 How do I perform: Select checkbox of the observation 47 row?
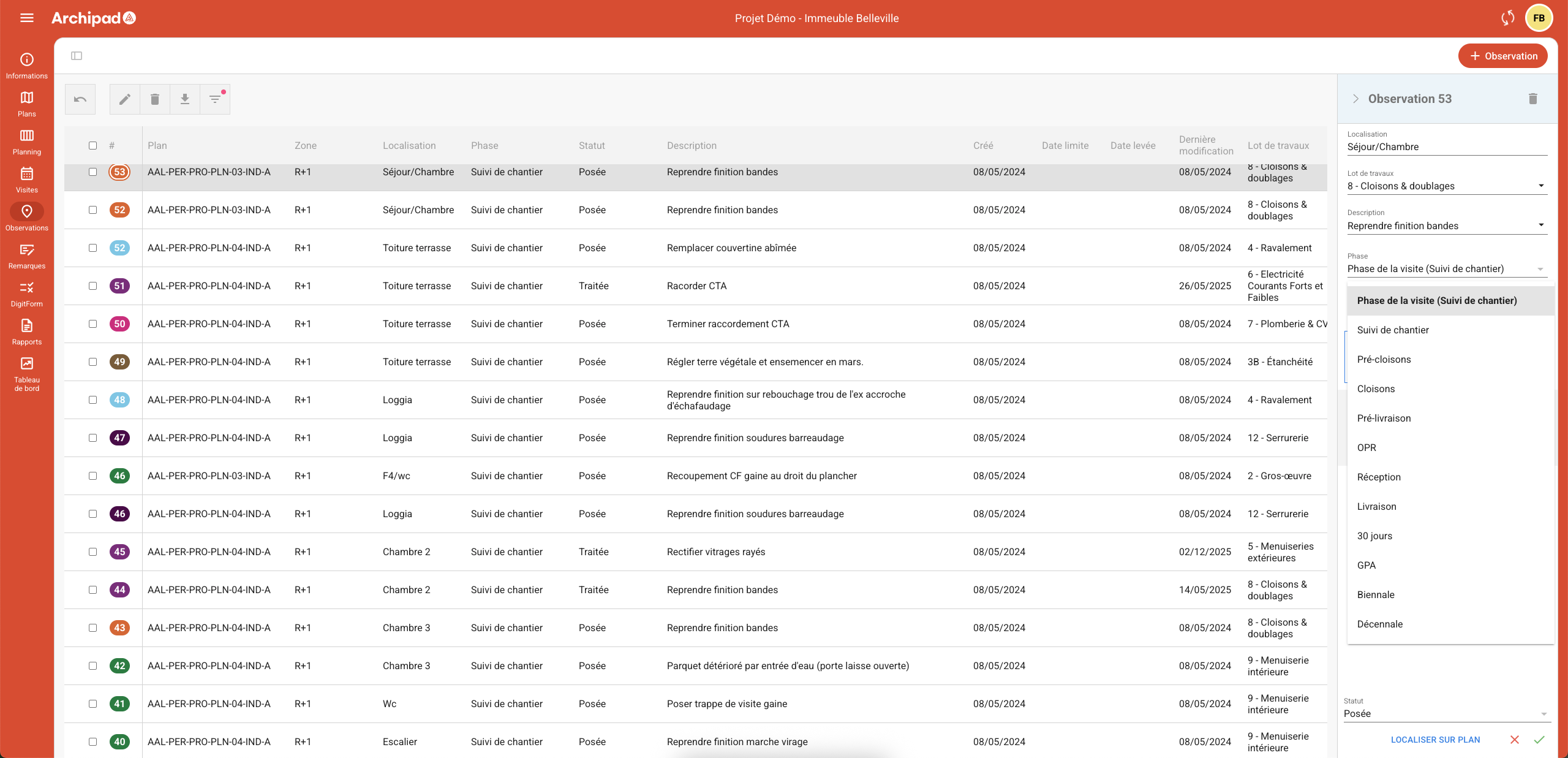point(92,438)
